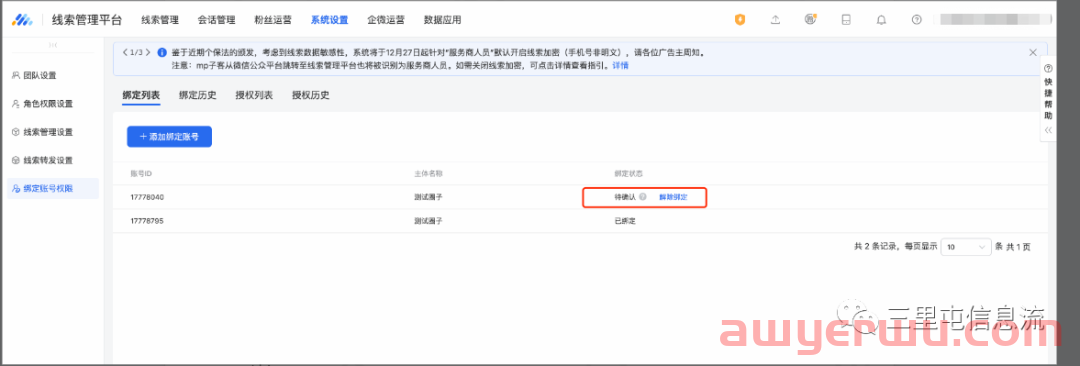Screen dimensions: 1080x366
Task: Click the 1/3 announcement counter
Action: pyautogui.click(x=136, y=52)
